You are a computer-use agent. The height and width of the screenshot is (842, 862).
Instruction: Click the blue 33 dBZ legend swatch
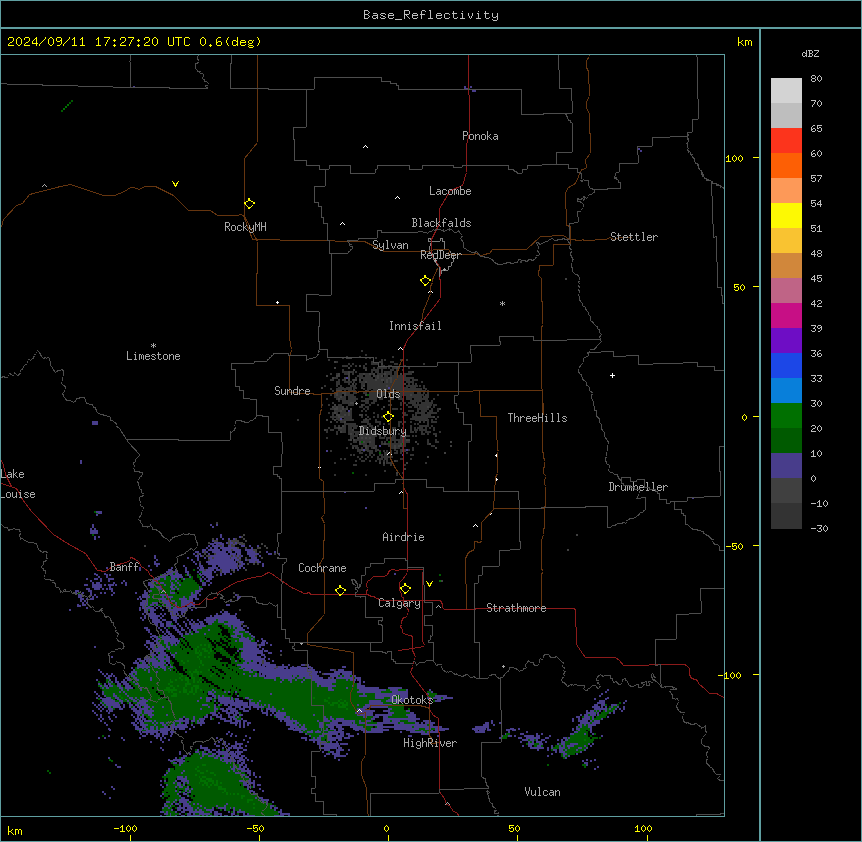click(x=786, y=365)
